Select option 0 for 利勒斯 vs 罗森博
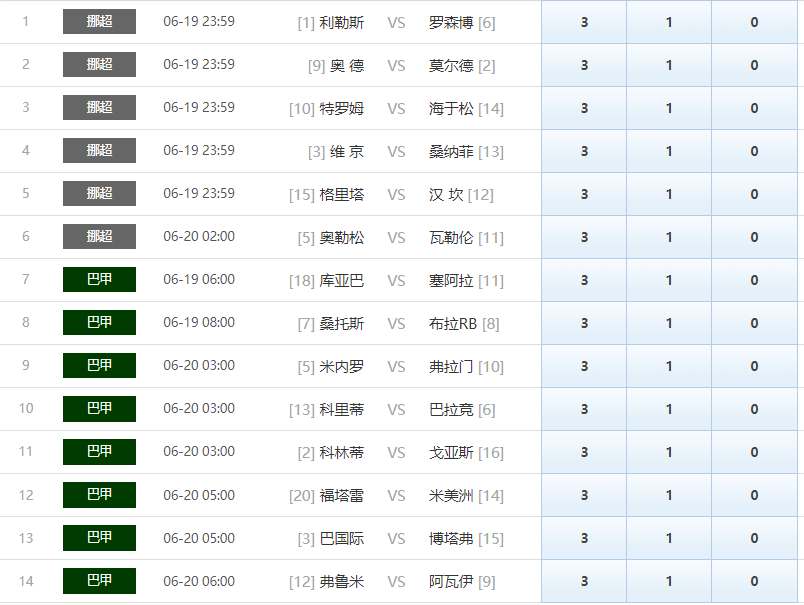The height and width of the screenshot is (605, 804). pyautogui.click(x=754, y=22)
